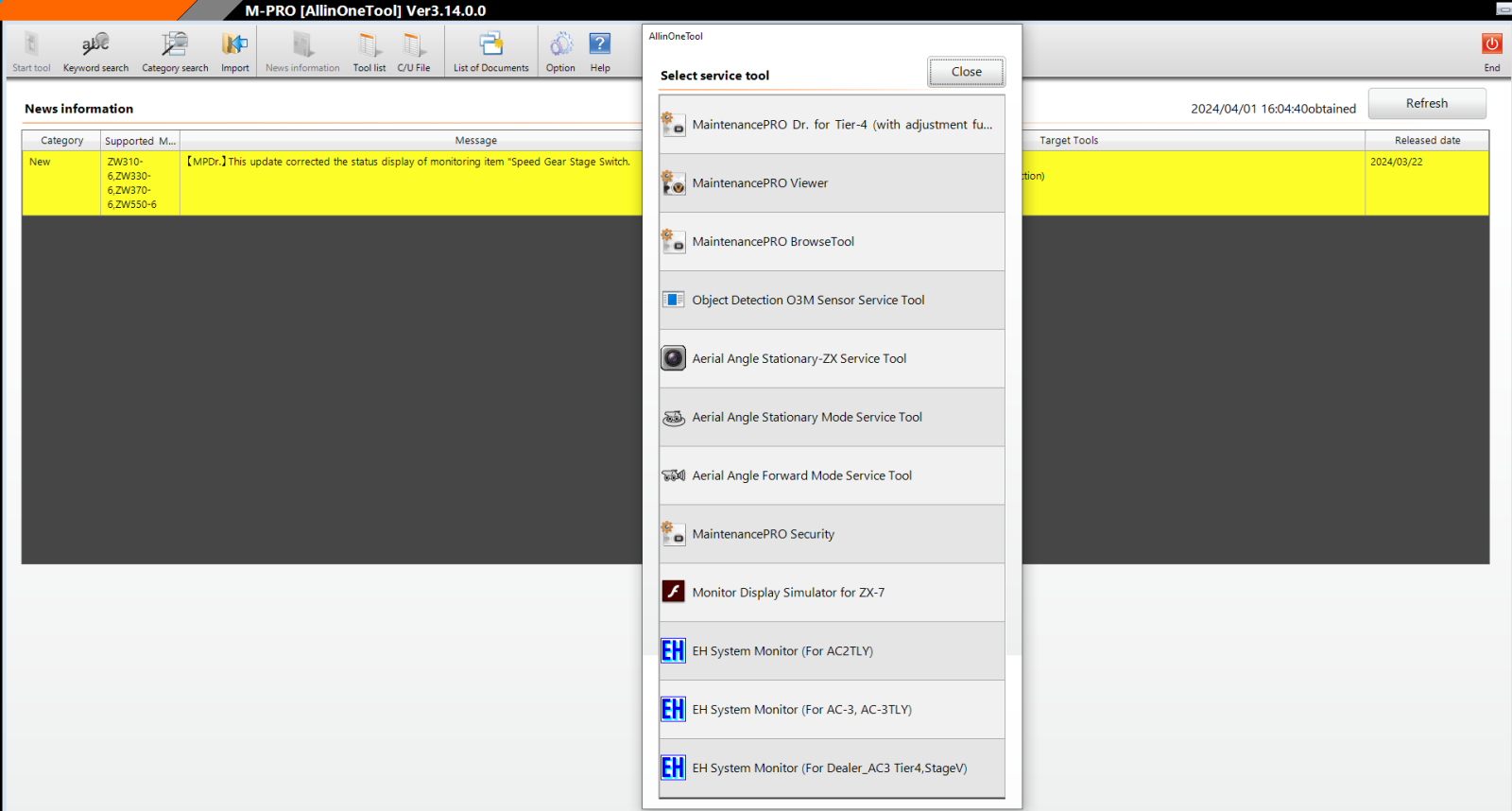Select the Import toolbar icon
The height and width of the screenshot is (811, 1512).
tap(234, 52)
